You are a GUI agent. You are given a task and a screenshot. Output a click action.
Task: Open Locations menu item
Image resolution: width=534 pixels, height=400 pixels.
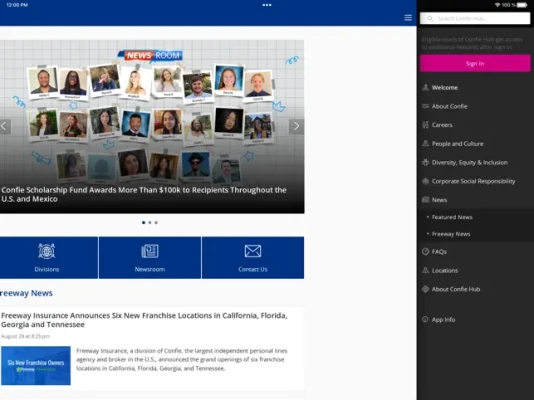click(475, 270)
